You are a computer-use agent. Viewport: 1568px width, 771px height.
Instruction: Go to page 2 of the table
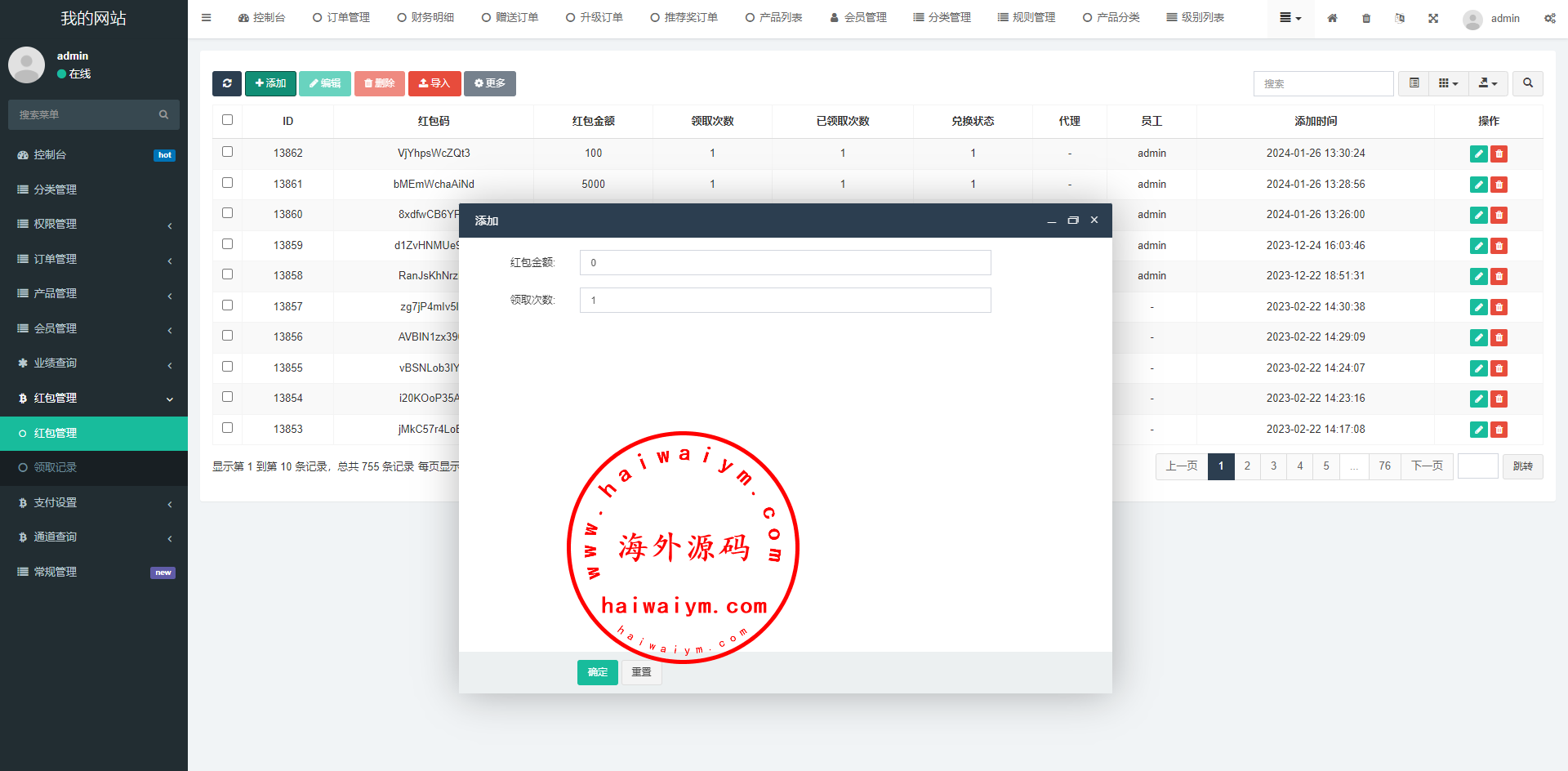pyautogui.click(x=1247, y=466)
